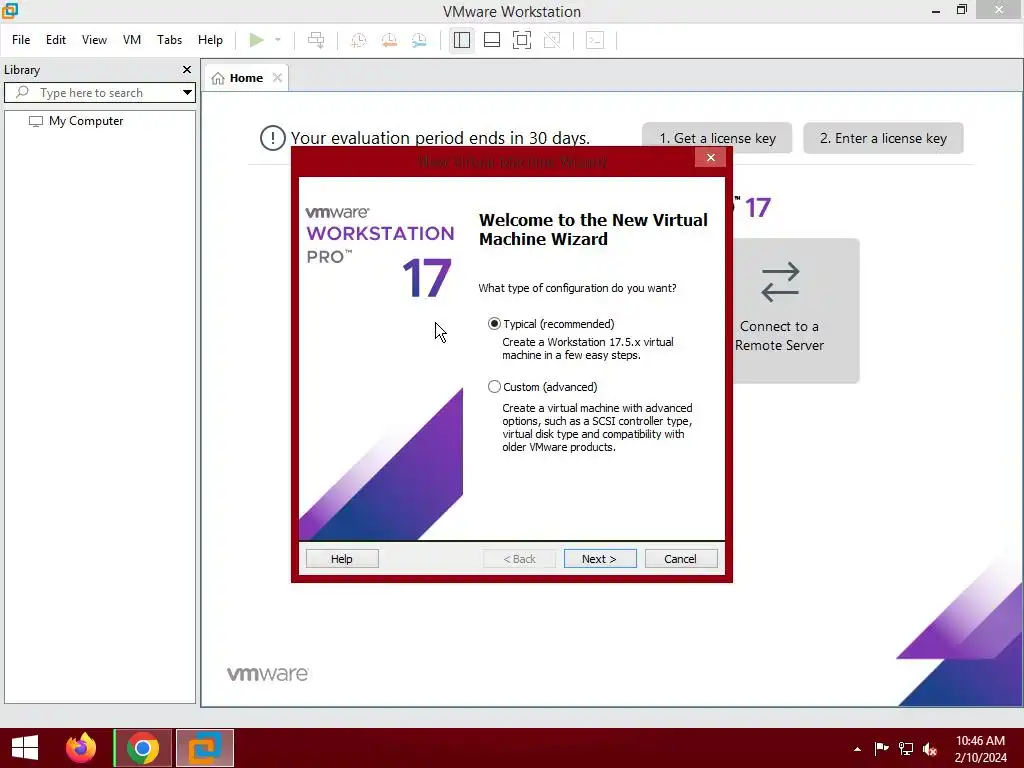Click the Next button in the wizard
Viewport: 1024px width, 768px height.
point(600,558)
